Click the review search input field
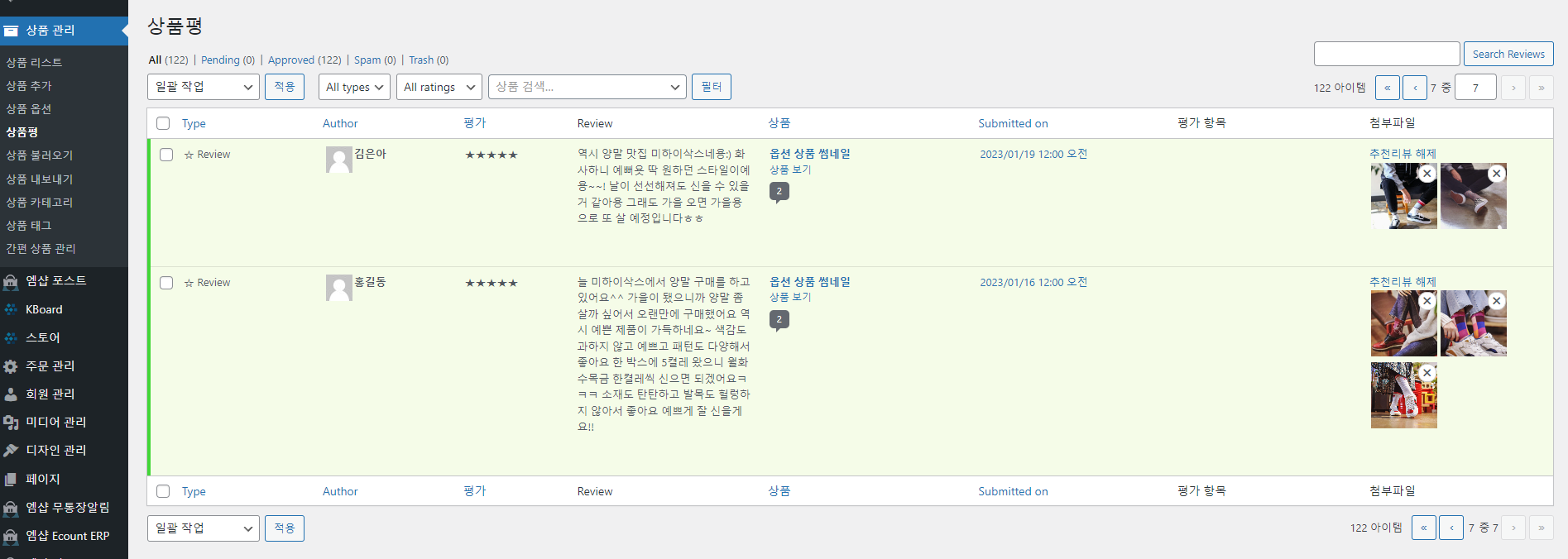The image size is (1568, 559). (x=1386, y=55)
